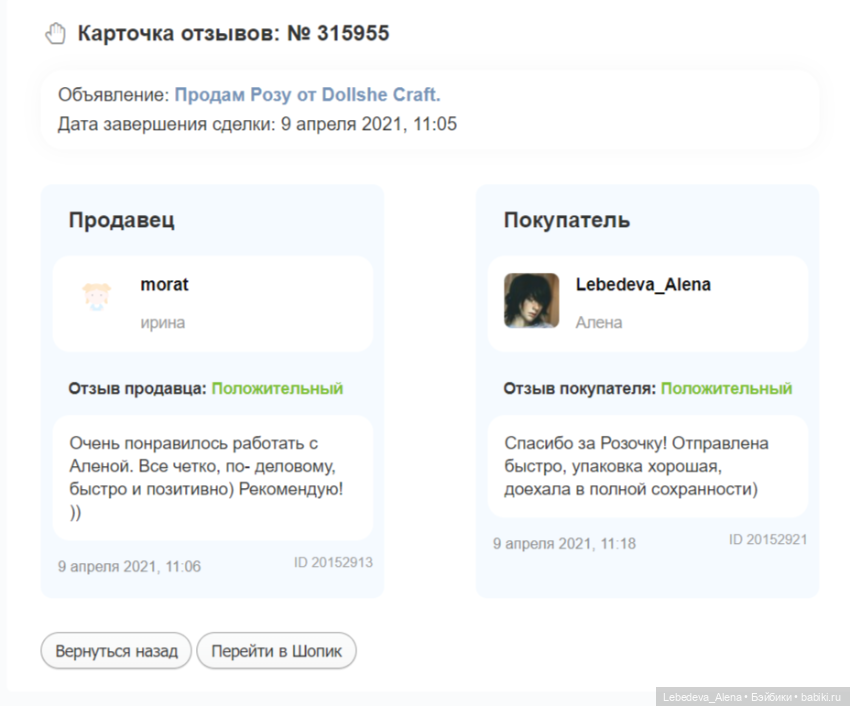Click the buyer's Положительный review status
Viewport: 850px width, 706px height.
[726, 388]
